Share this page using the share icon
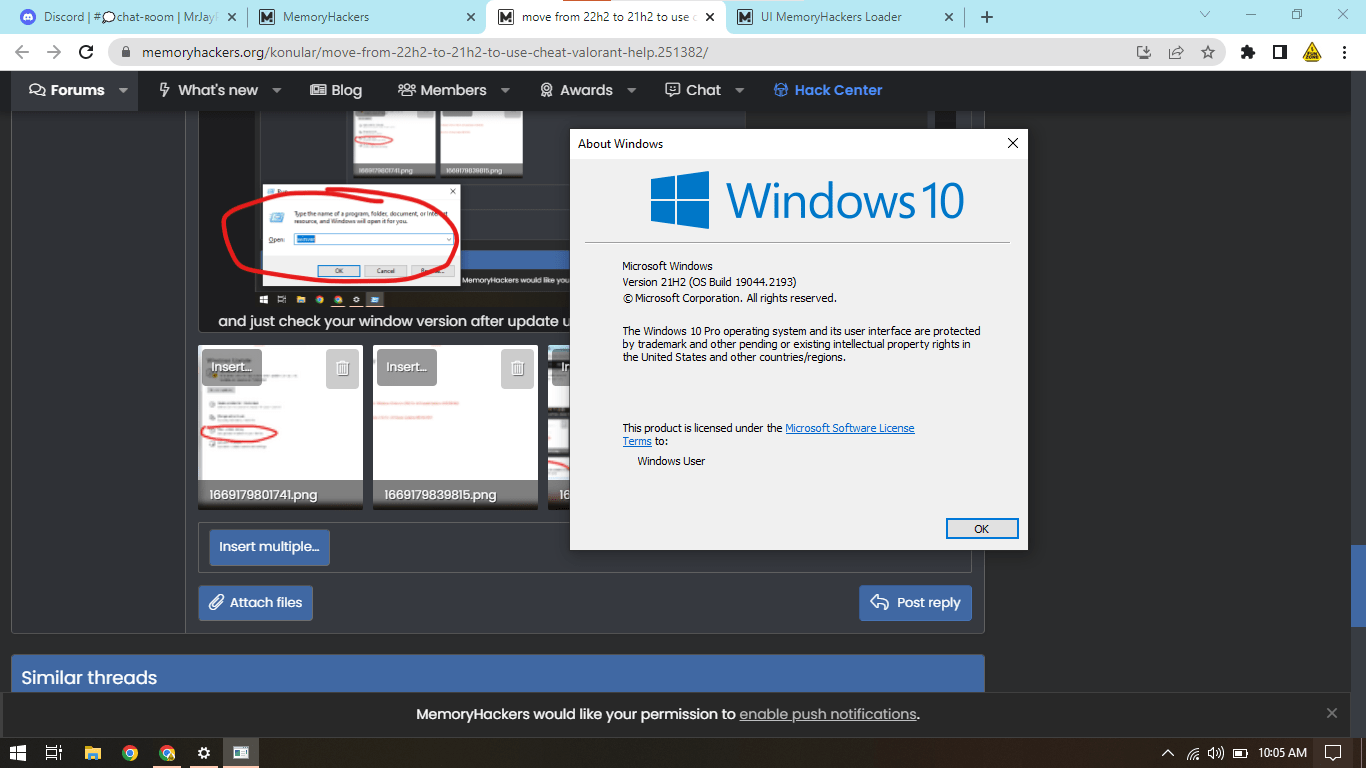Viewport: 1366px width, 768px height. (x=1176, y=52)
